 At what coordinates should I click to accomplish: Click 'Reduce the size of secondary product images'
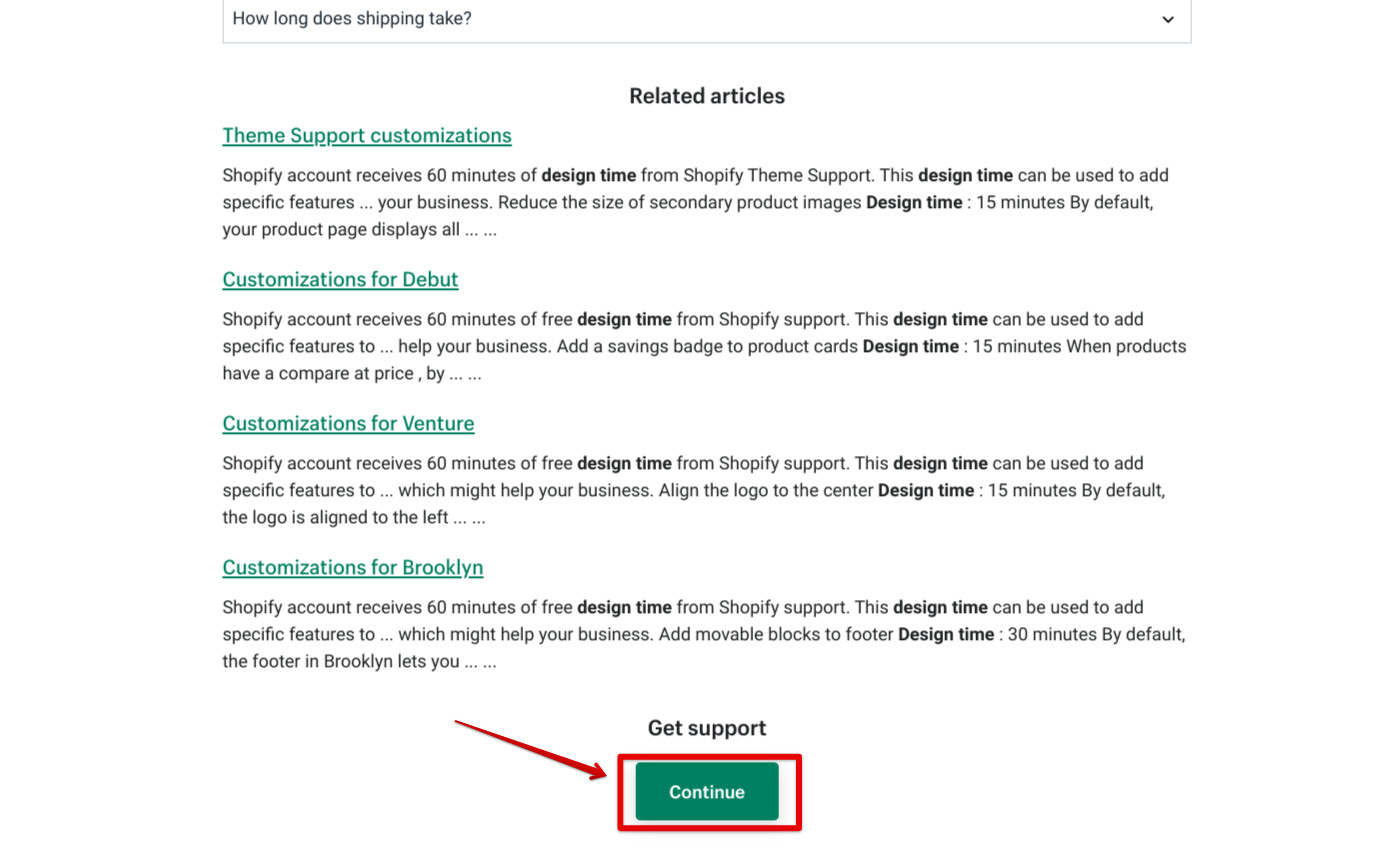tap(679, 202)
